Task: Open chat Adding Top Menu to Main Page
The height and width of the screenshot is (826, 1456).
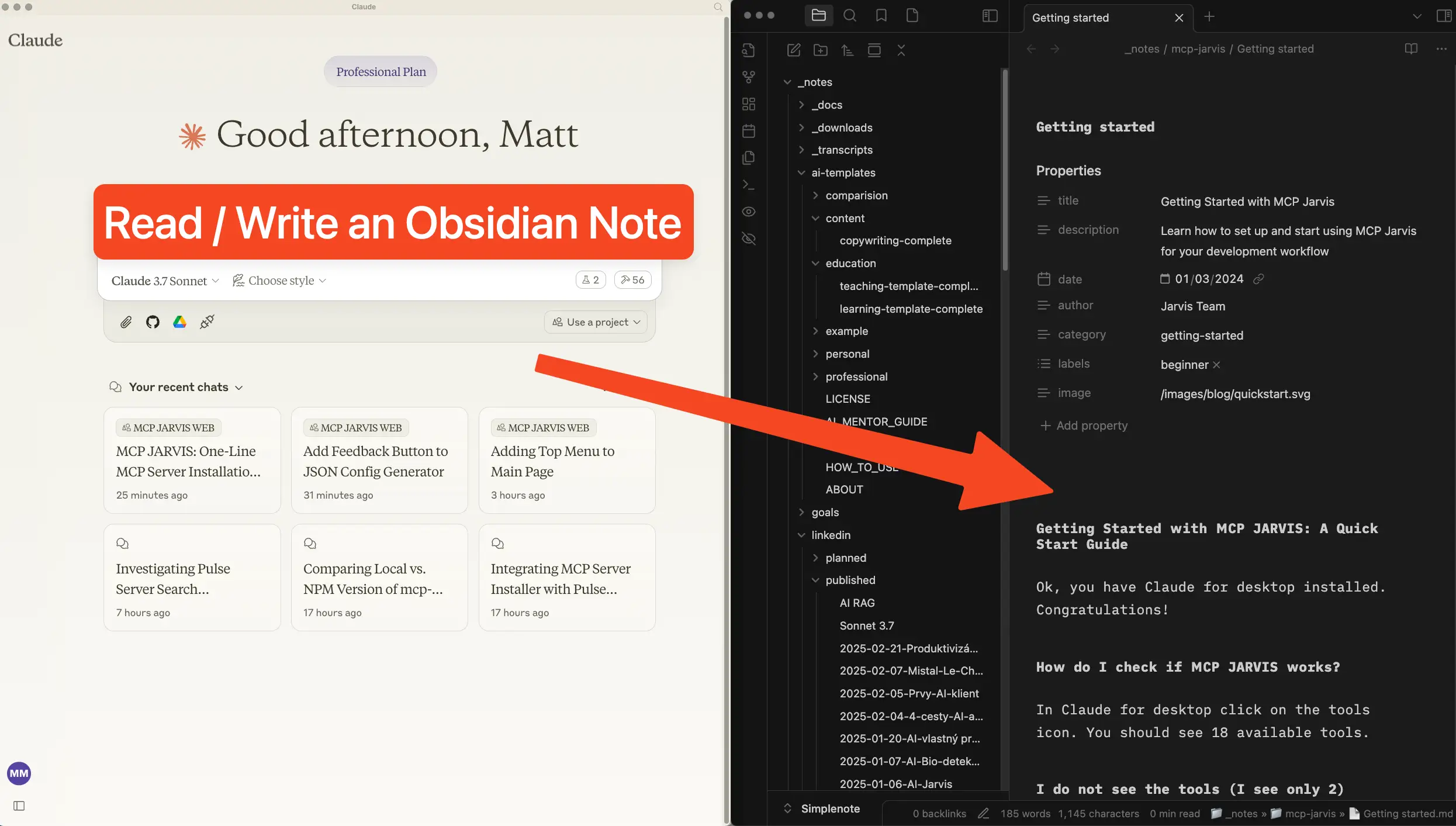Action: pos(567,460)
